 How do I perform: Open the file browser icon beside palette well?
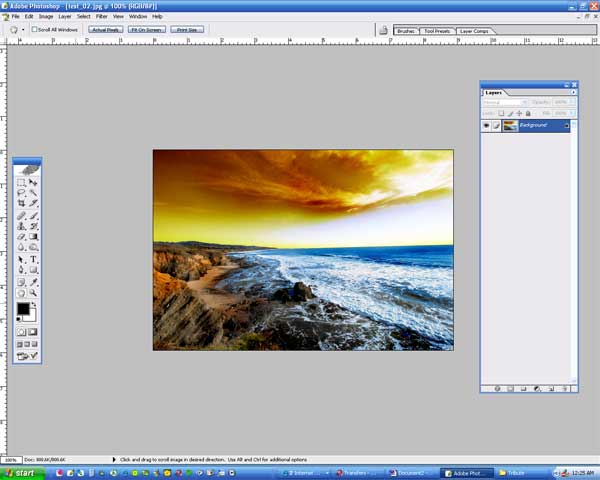point(383,30)
